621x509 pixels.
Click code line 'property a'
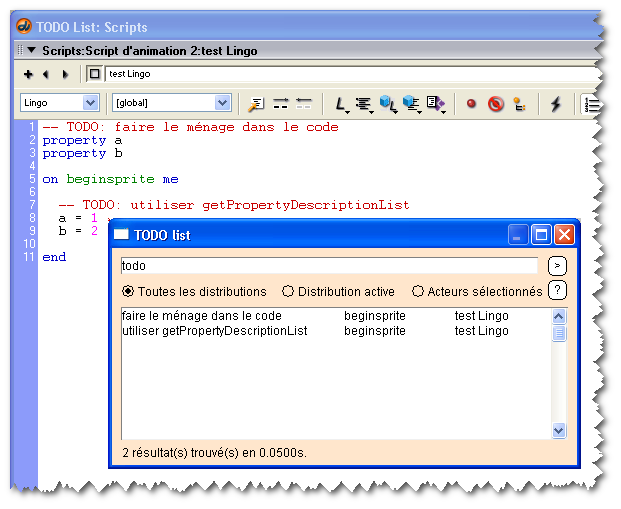coord(82,140)
